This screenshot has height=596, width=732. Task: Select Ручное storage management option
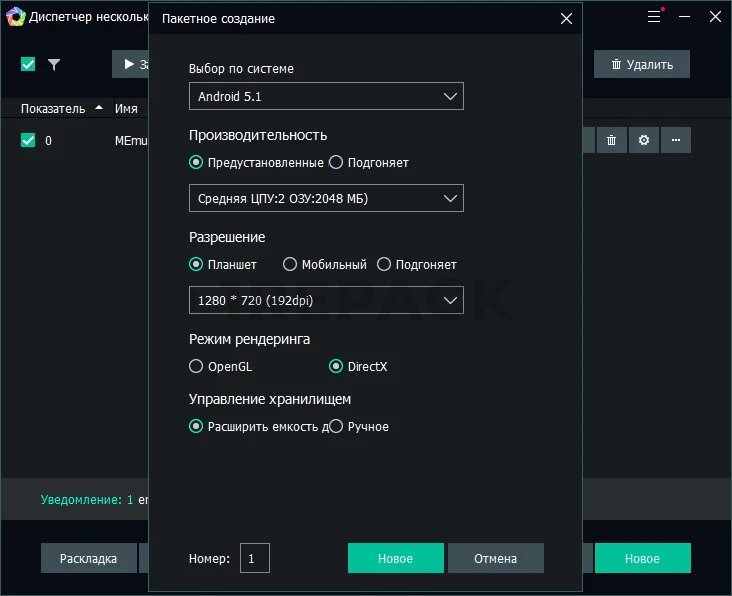pyautogui.click(x=337, y=427)
